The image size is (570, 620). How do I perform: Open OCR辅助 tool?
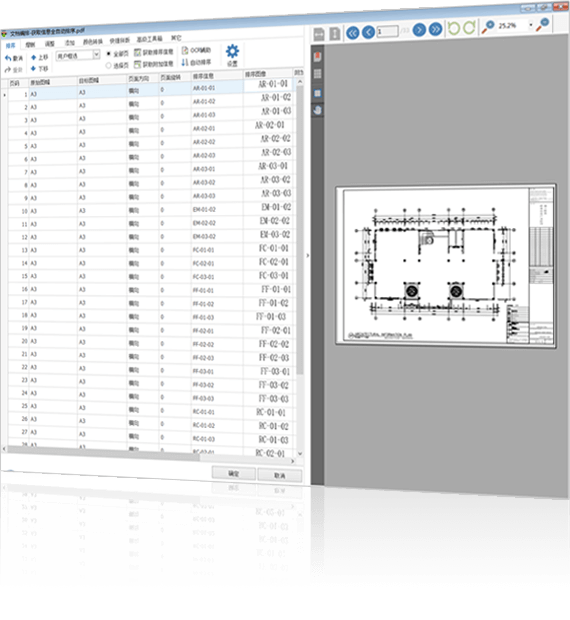click(196, 50)
